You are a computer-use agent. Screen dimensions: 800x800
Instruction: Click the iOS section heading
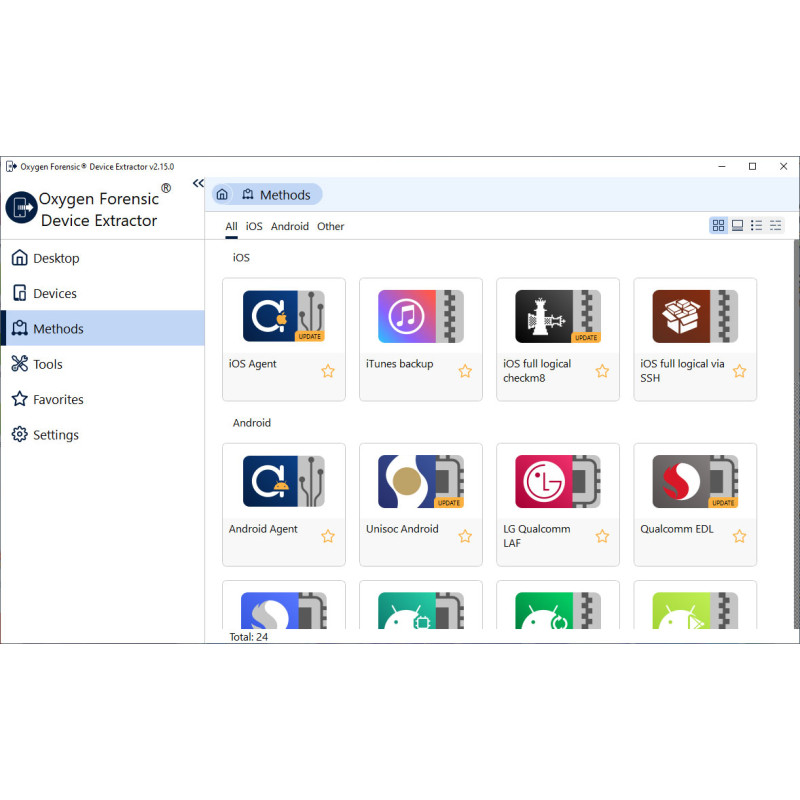point(241,258)
